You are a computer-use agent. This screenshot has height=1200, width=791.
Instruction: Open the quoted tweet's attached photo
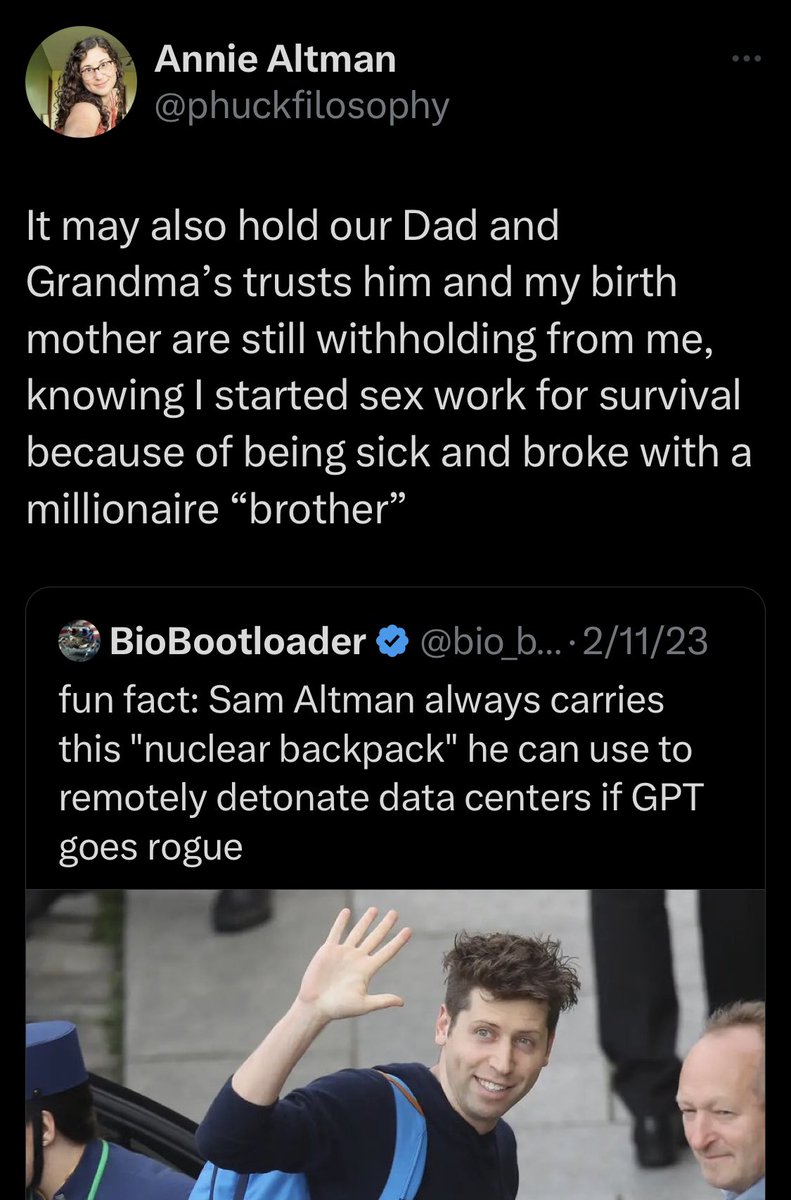click(395, 1045)
